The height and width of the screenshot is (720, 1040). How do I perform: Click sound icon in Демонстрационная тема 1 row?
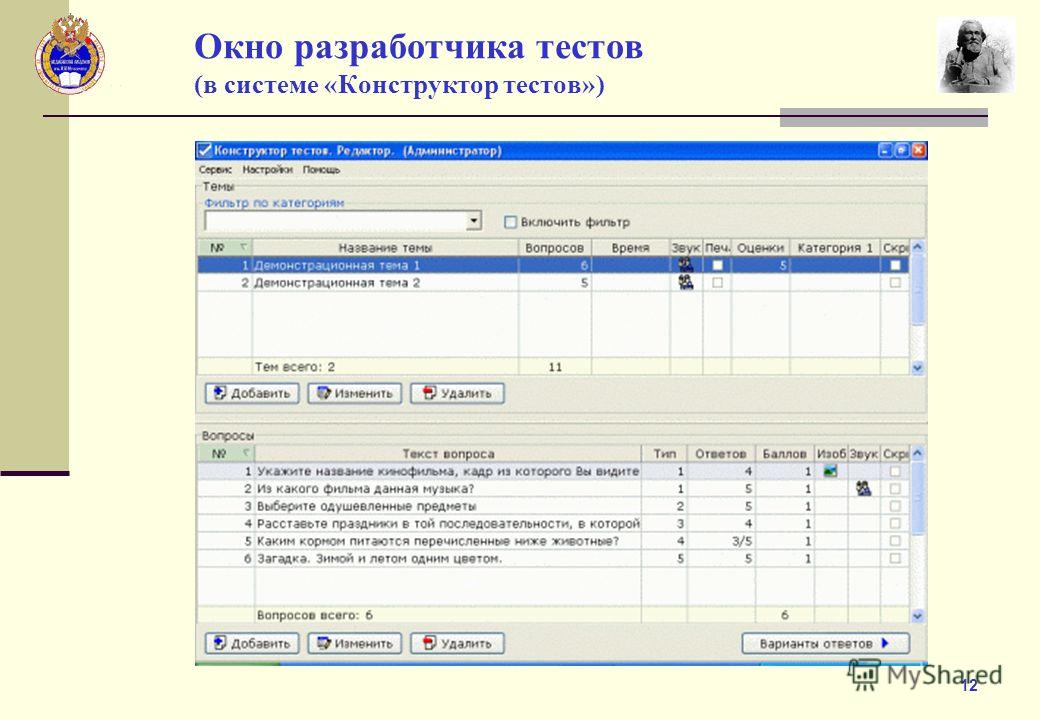pyautogui.click(x=686, y=265)
